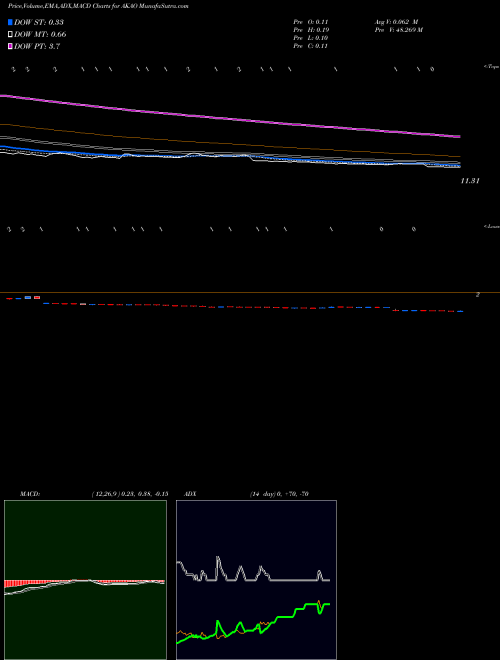Image resolution: width=500 pixels, height=660 pixels.
Task: Click the '<Tops' axis label
Action: (492, 67)
